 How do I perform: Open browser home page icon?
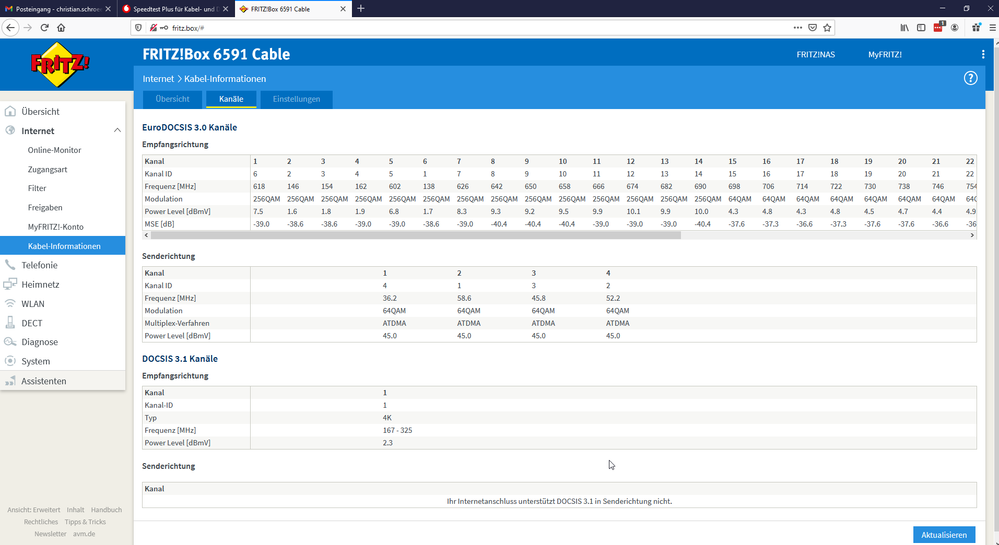(x=61, y=27)
